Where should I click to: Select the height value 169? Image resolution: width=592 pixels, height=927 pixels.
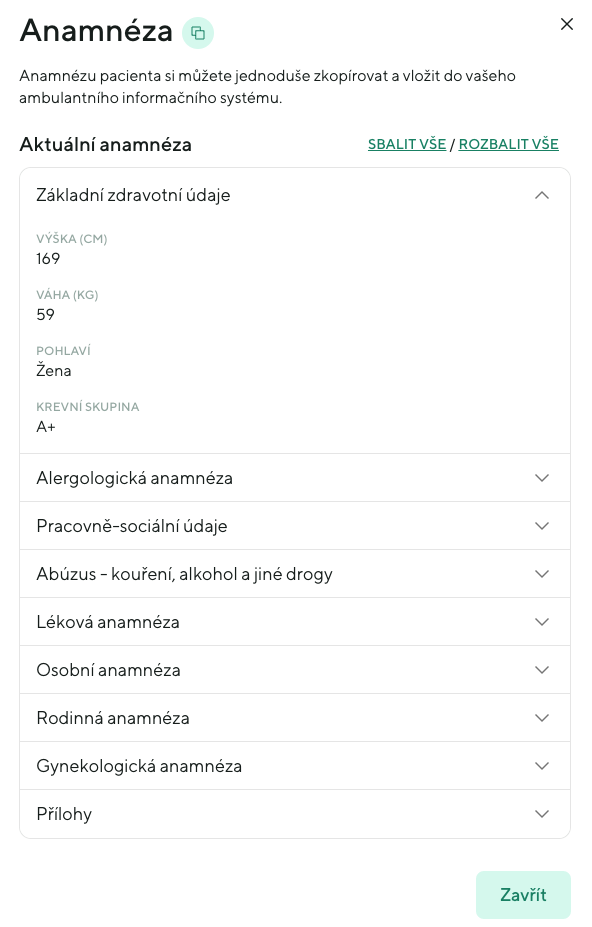tap(48, 258)
